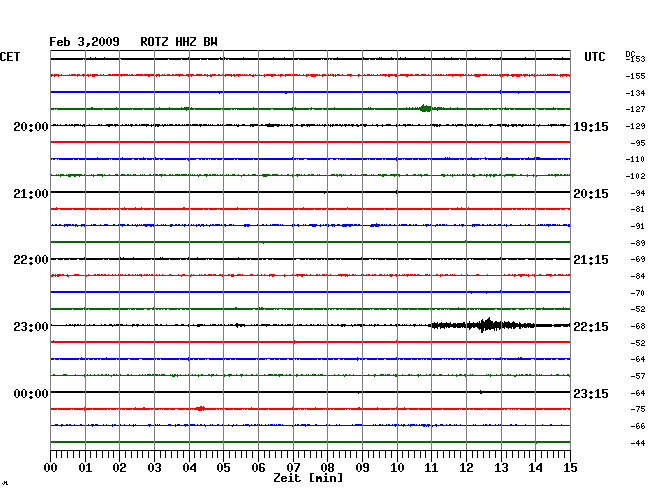Select the '02' minute tick label
Image resolution: width=650 pixels, height=494 pixels.
119,467
